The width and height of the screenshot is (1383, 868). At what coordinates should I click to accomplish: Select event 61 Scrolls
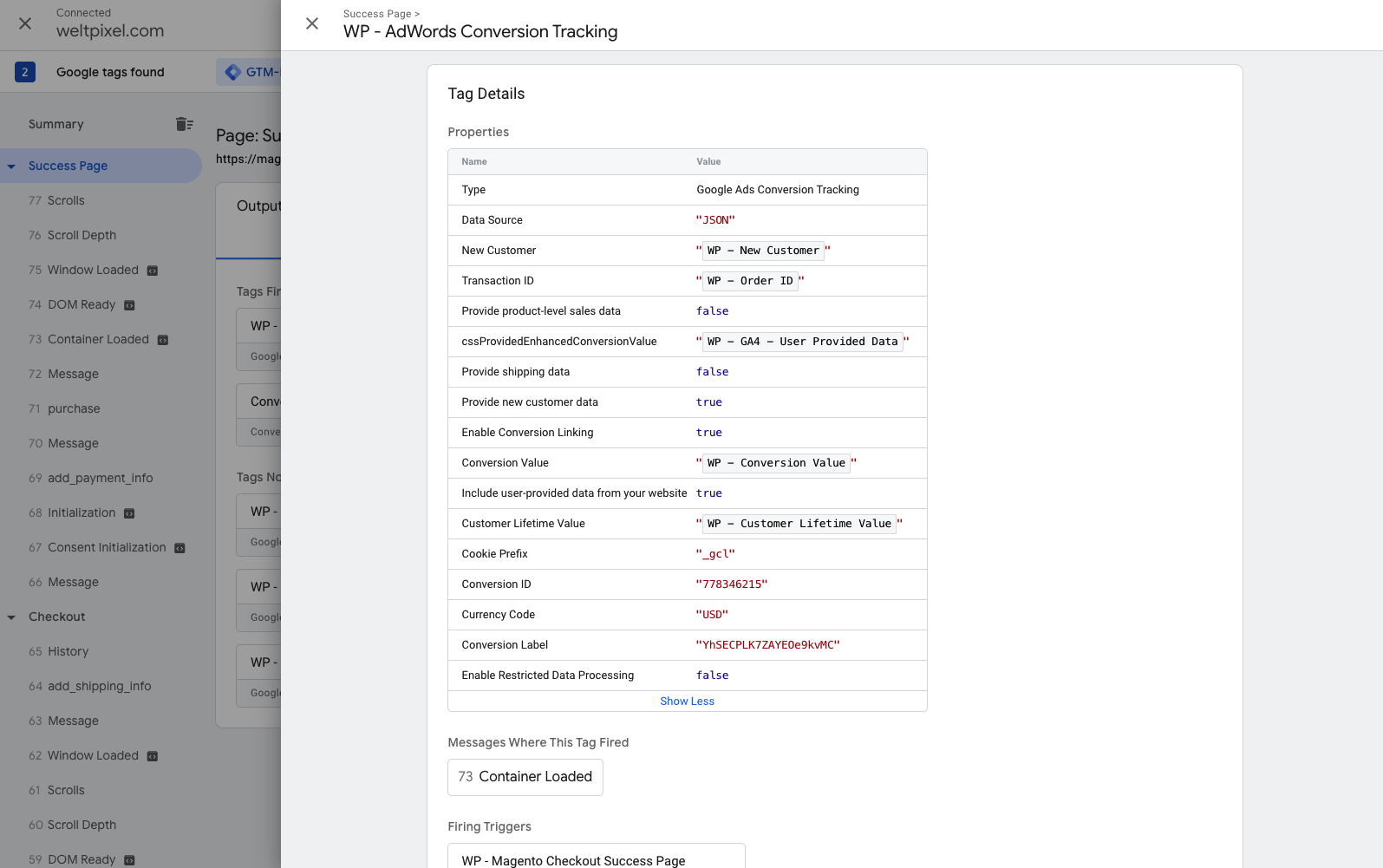tap(56, 790)
